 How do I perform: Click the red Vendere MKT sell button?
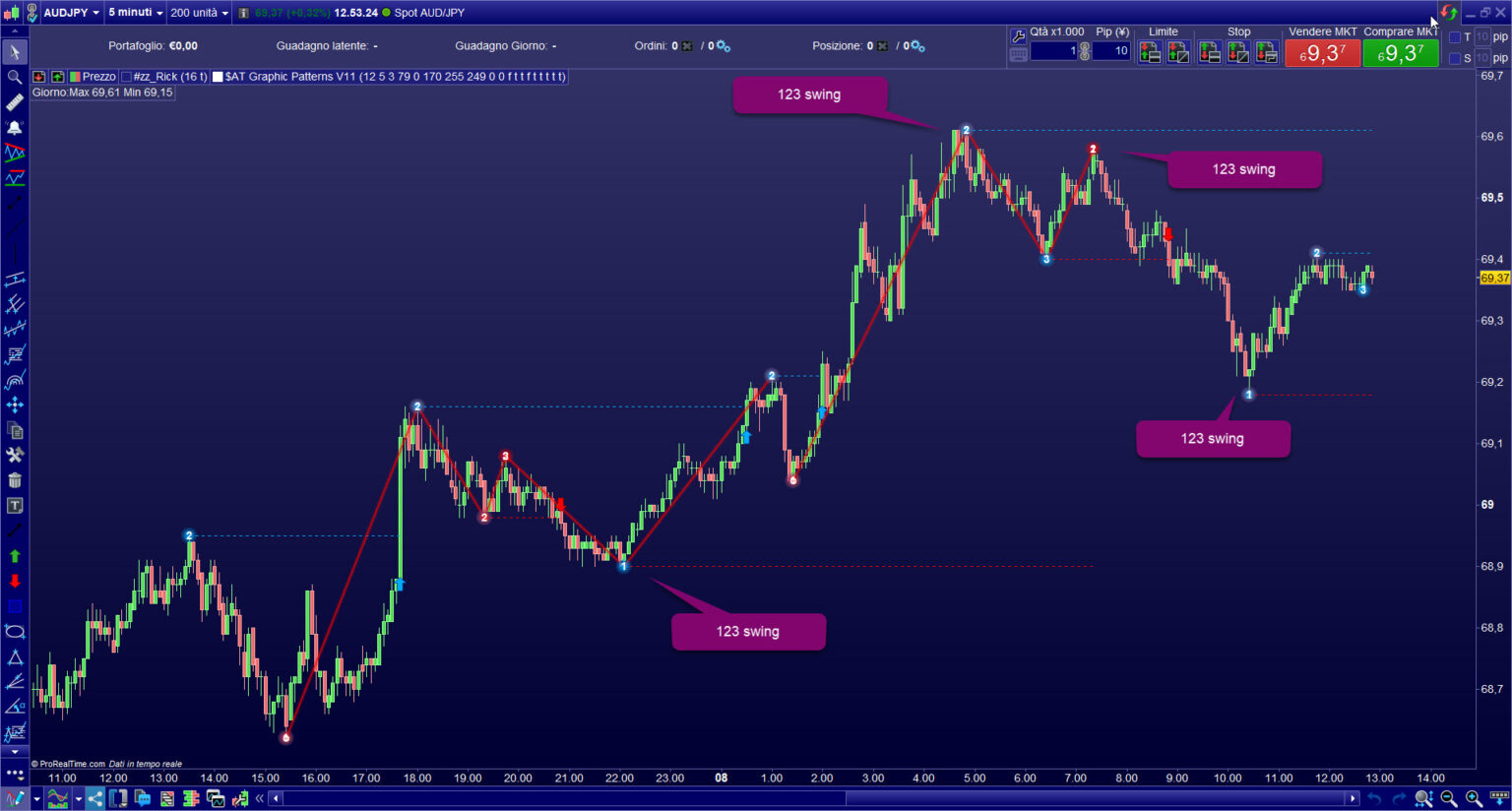pyautogui.click(x=1322, y=53)
